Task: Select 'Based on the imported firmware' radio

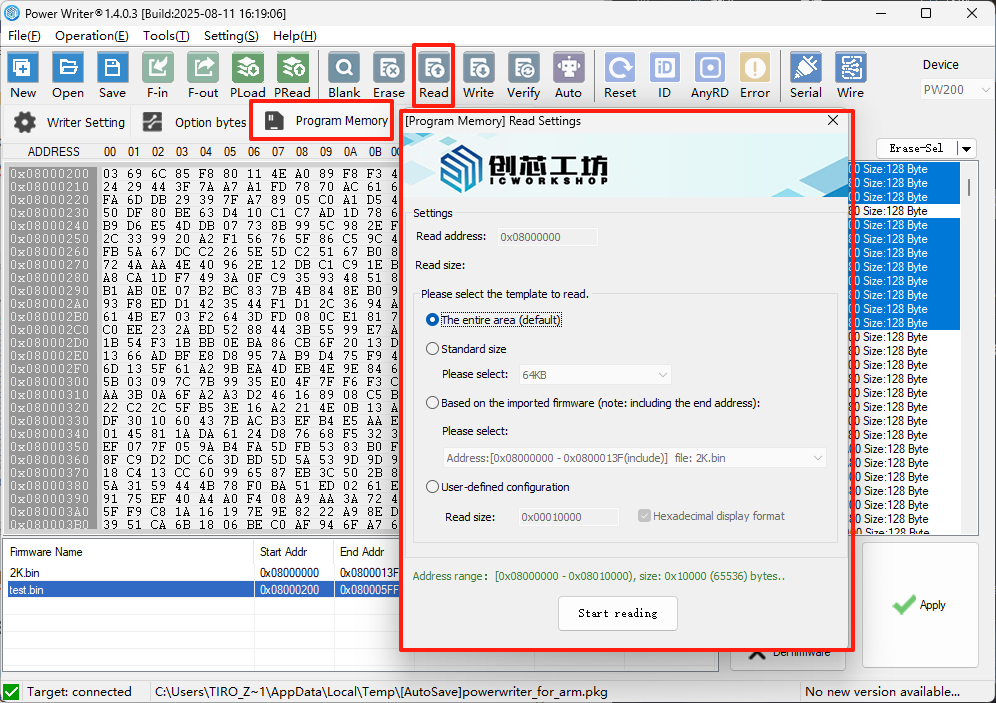Action: pos(432,403)
